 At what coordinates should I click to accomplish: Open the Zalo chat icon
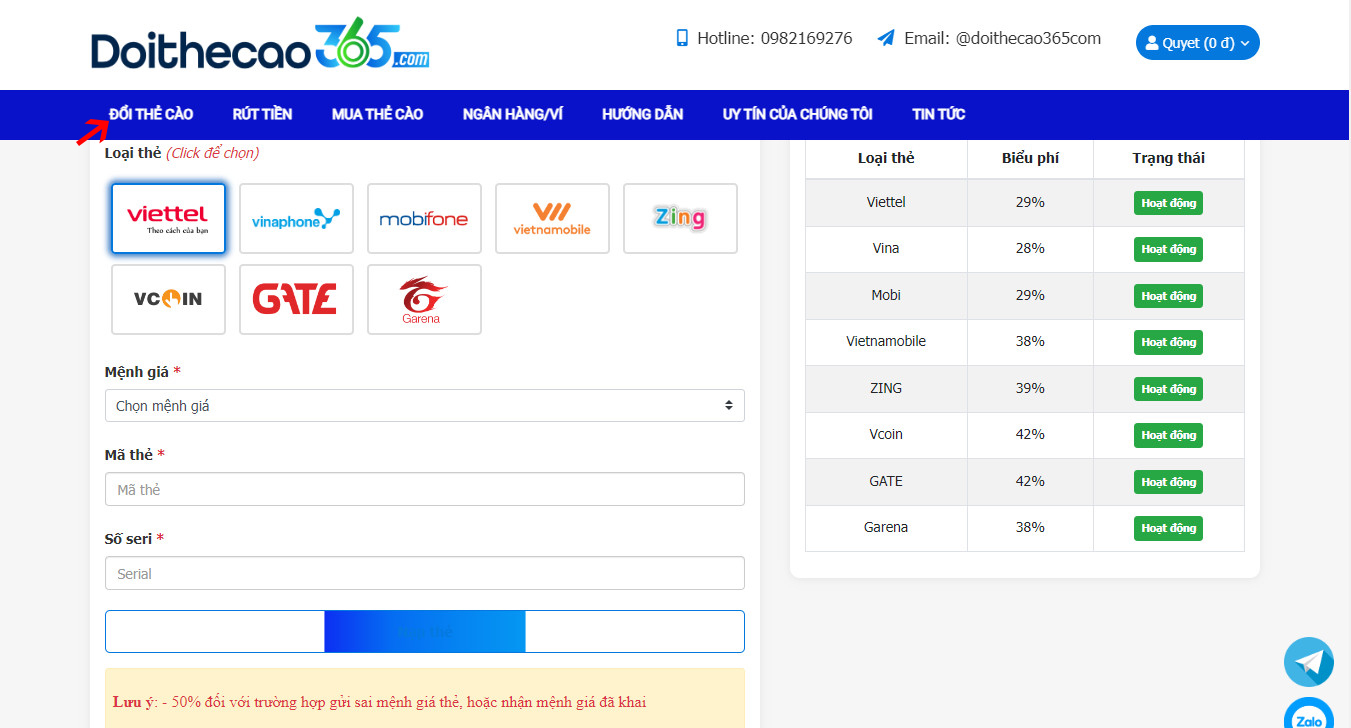point(1309,715)
